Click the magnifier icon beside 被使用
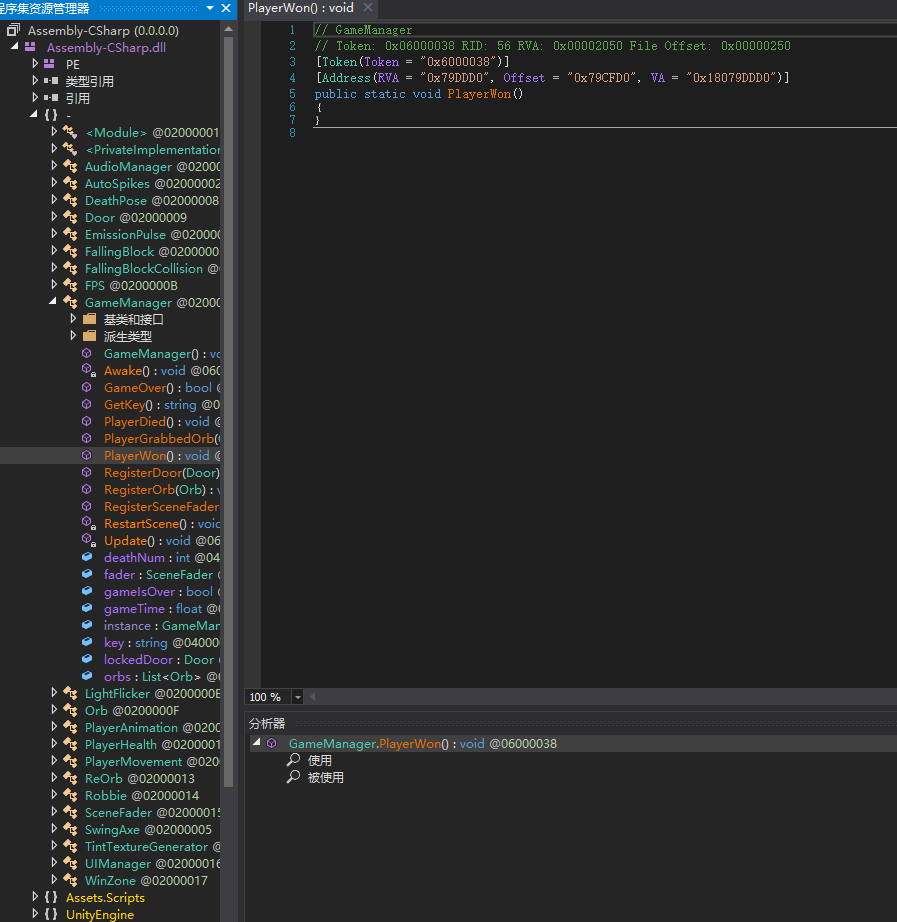 (293, 778)
